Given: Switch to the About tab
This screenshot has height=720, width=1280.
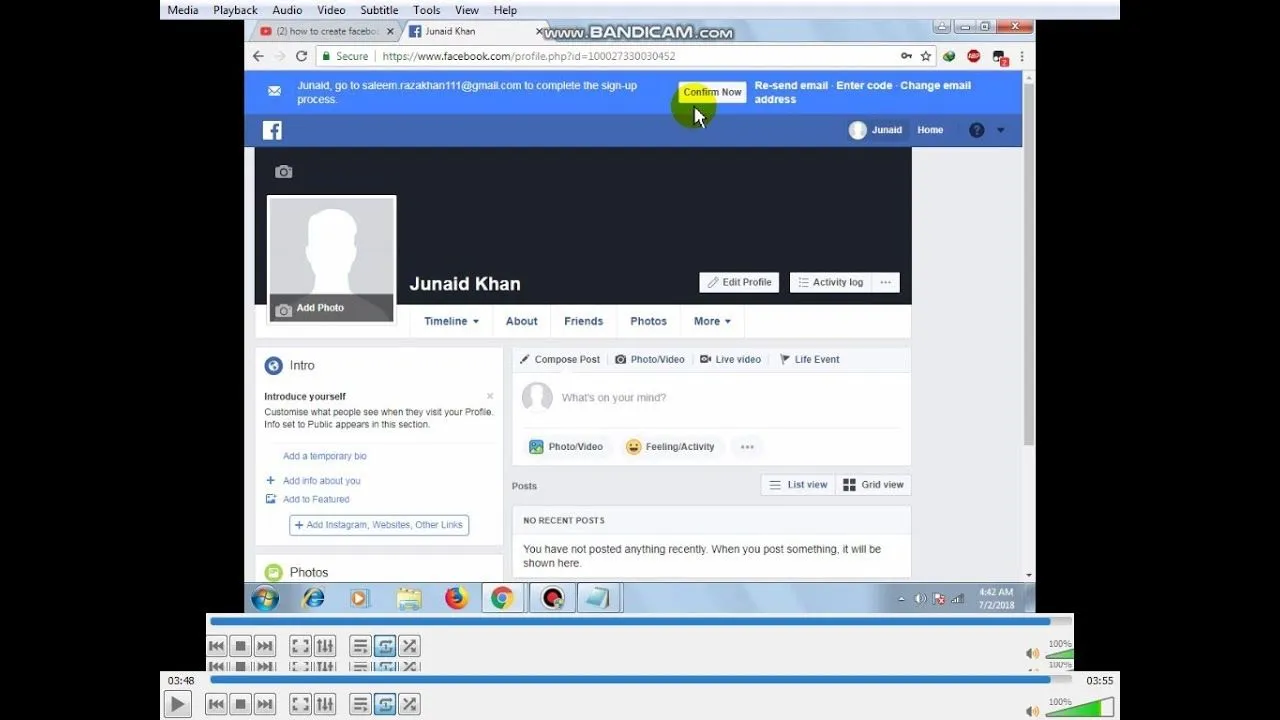Looking at the screenshot, I should [x=522, y=321].
